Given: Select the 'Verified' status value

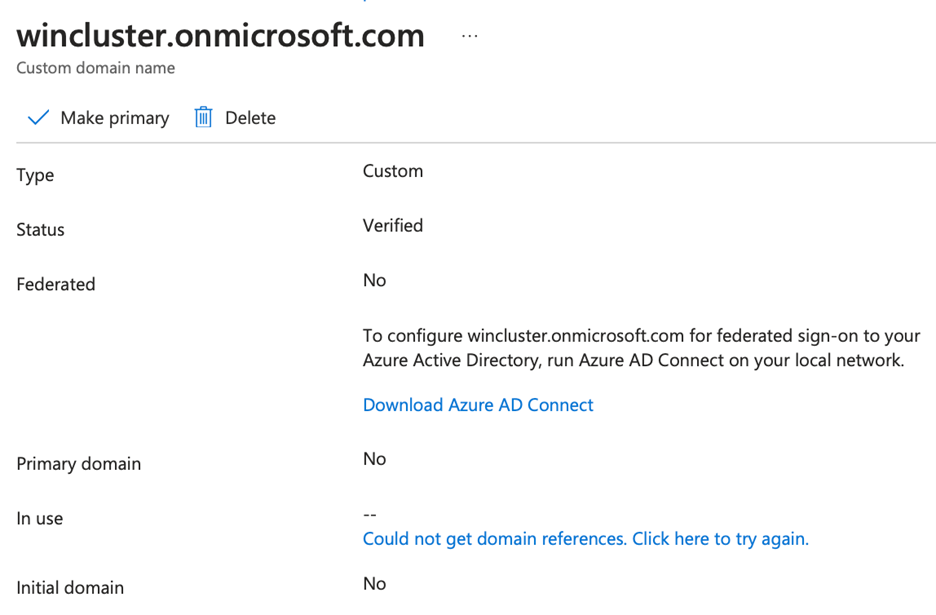Looking at the screenshot, I should 393,226.
